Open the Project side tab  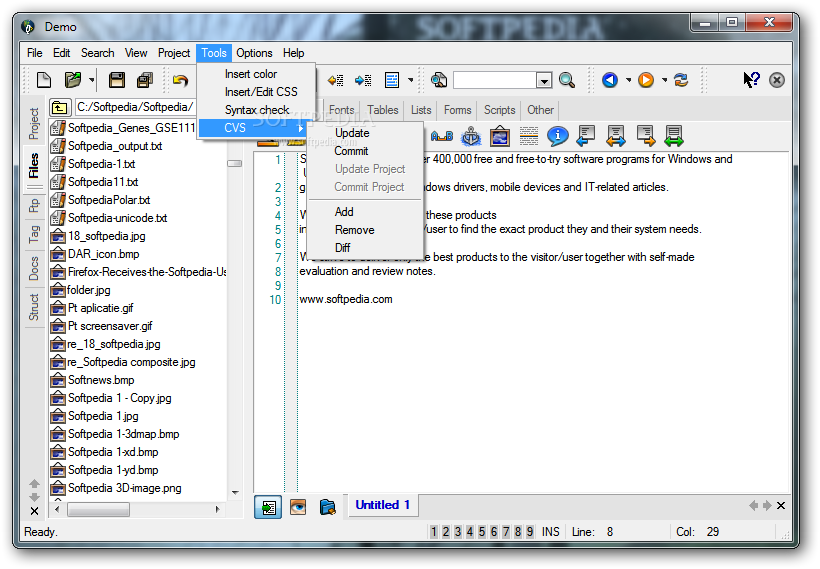[34, 123]
